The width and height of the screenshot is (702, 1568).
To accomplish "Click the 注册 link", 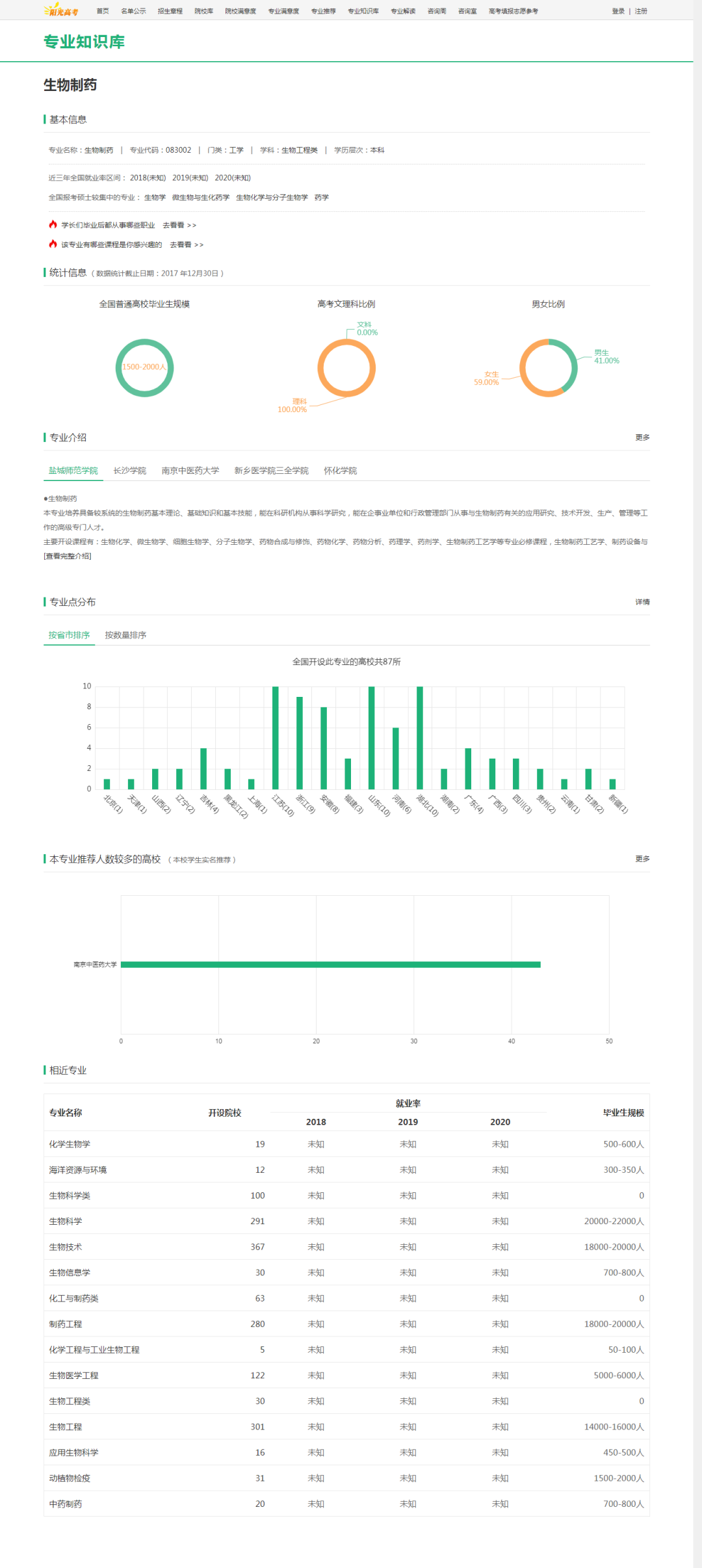I will pyautogui.click(x=641, y=11).
